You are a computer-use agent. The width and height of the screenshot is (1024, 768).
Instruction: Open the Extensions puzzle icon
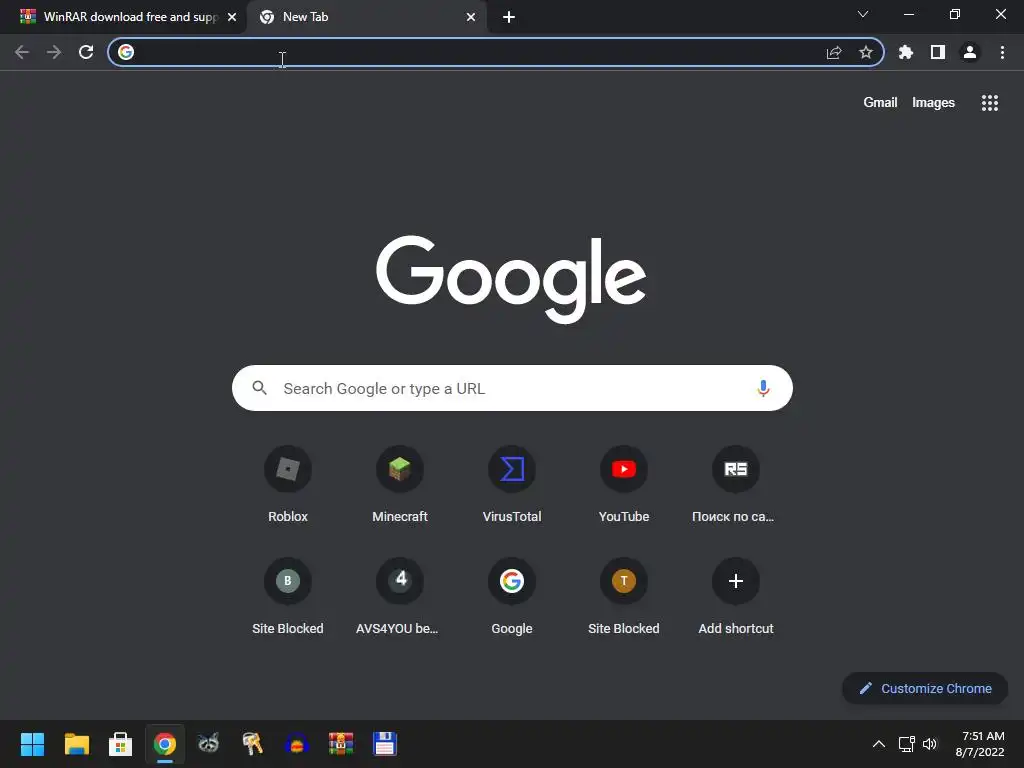[906, 52]
